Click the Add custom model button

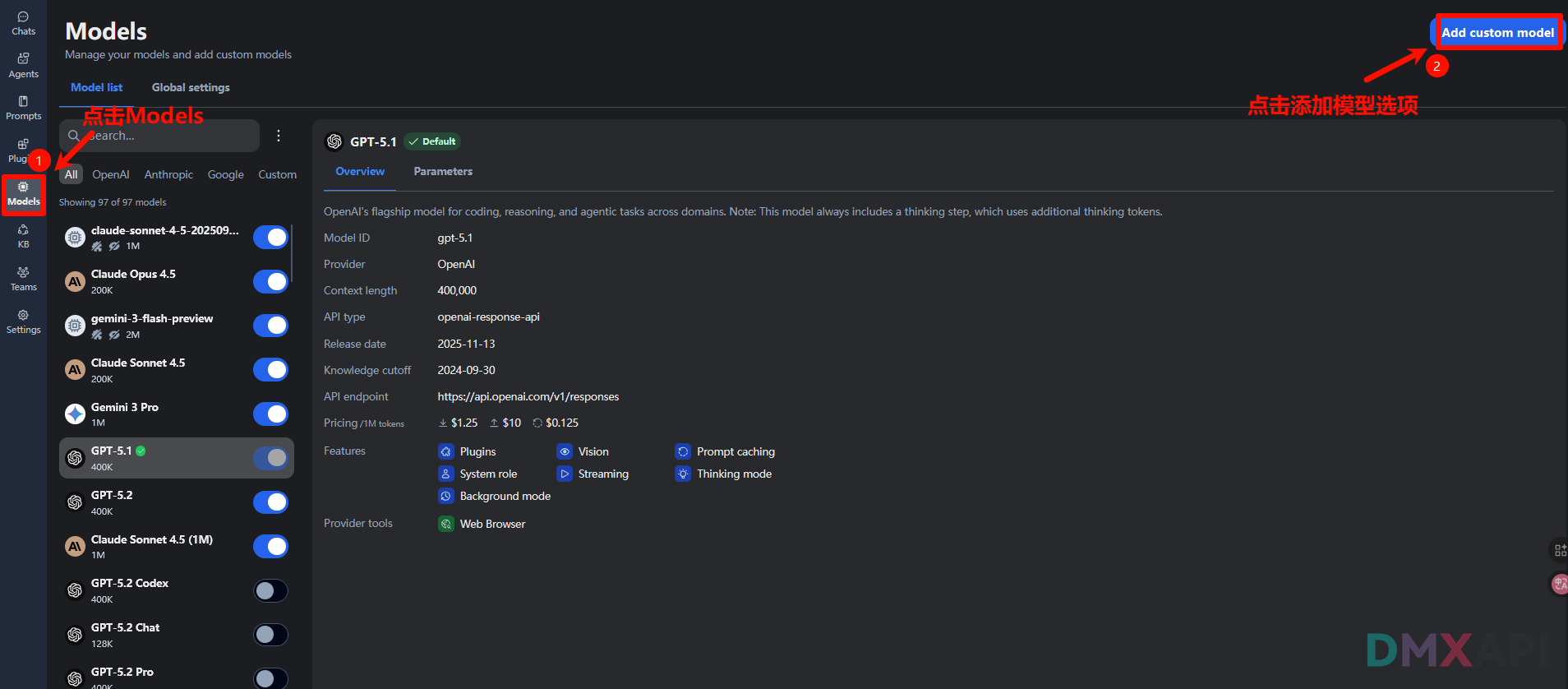tap(1497, 33)
